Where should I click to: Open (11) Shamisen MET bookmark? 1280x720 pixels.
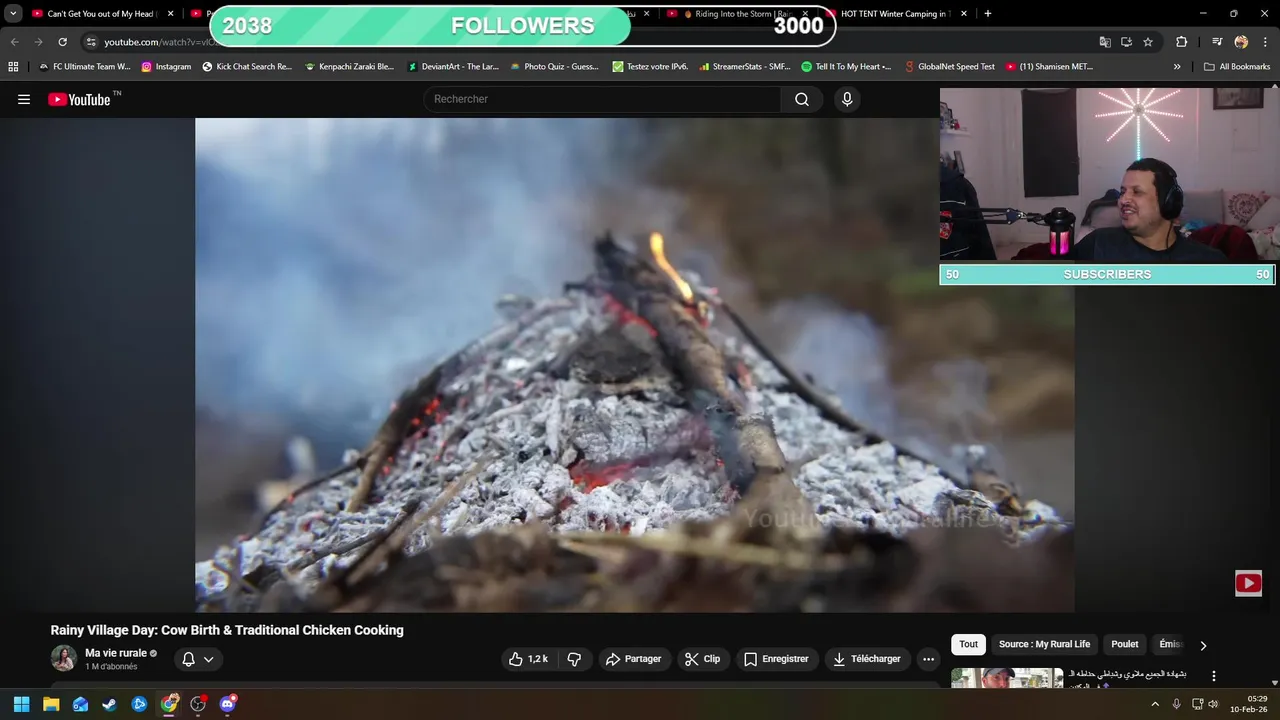click(x=1050, y=67)
